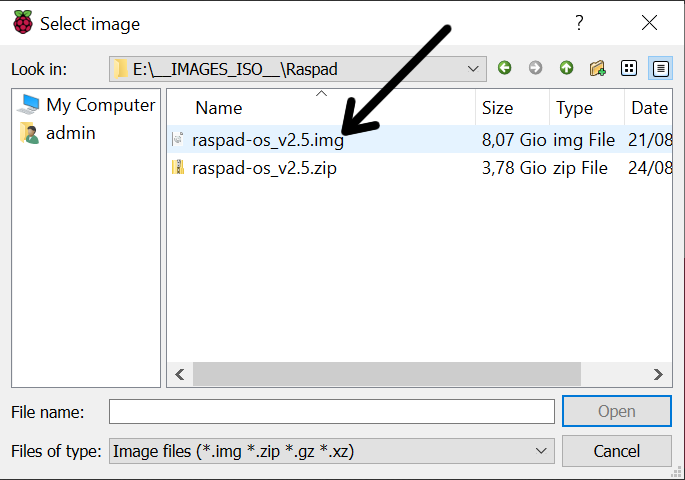Click the green Back navigation arrow
The image size is (685, 480).
505,68
